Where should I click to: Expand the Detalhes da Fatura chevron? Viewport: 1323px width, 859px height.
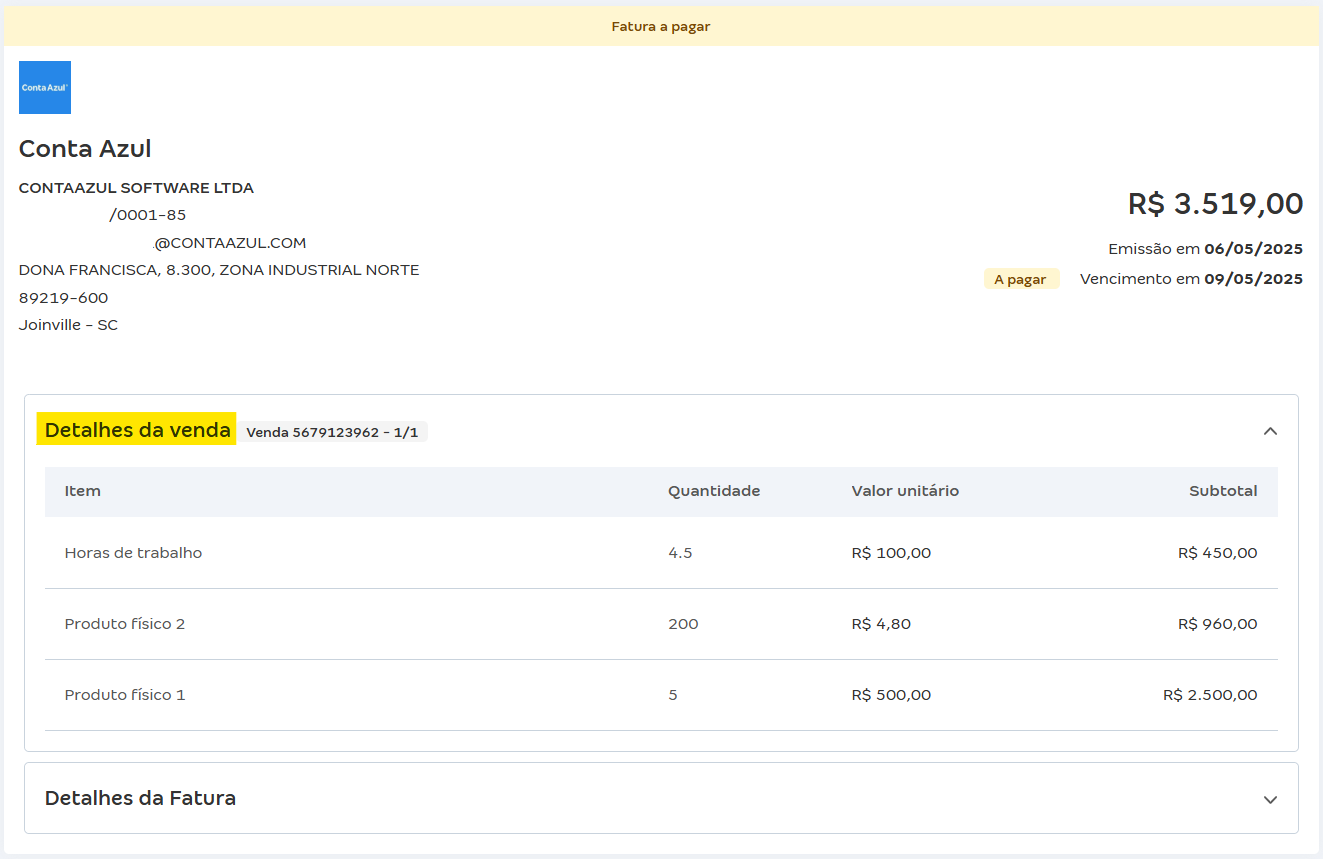point(1270,799)
